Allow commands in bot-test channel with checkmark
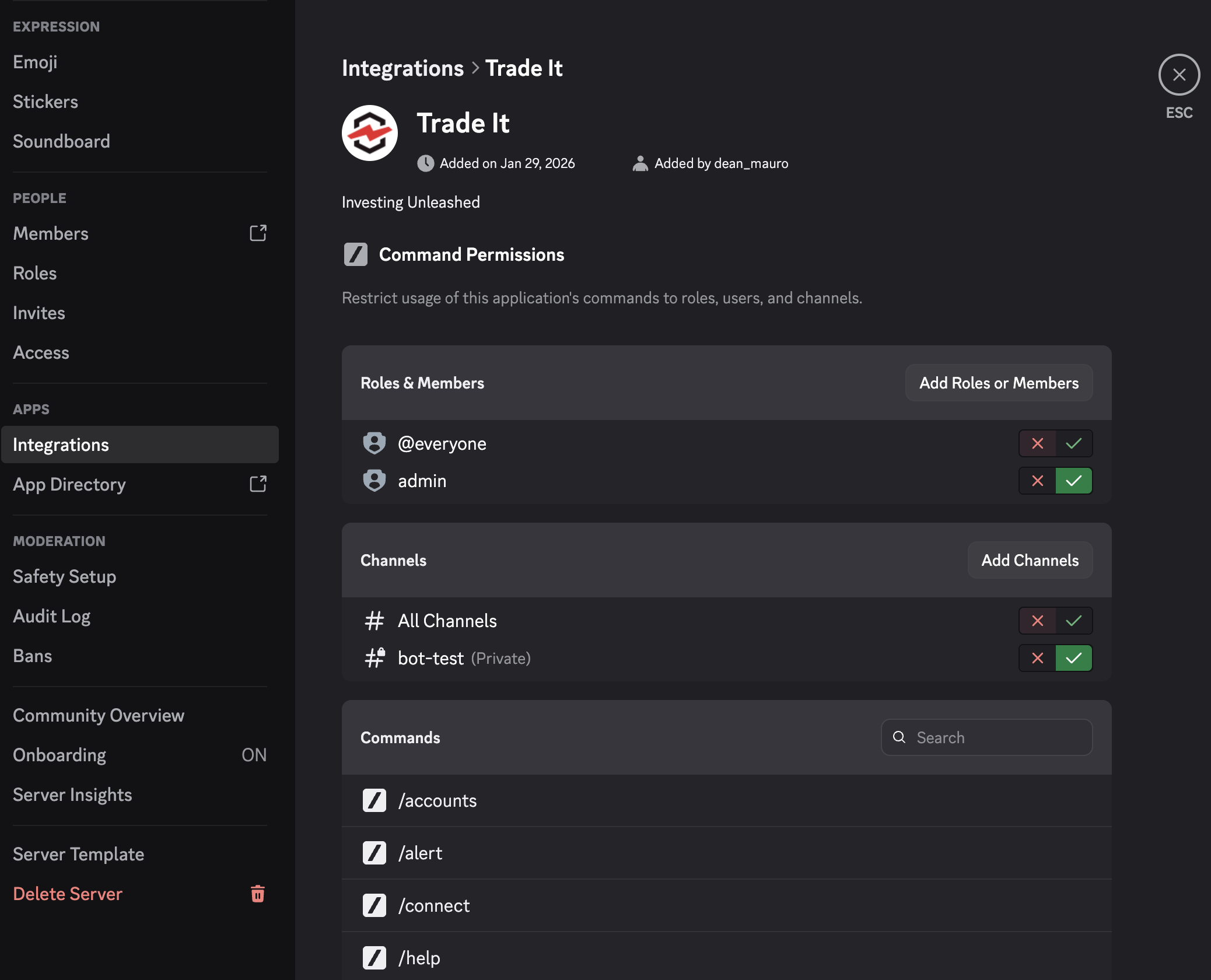 (x=1074, y=658)
